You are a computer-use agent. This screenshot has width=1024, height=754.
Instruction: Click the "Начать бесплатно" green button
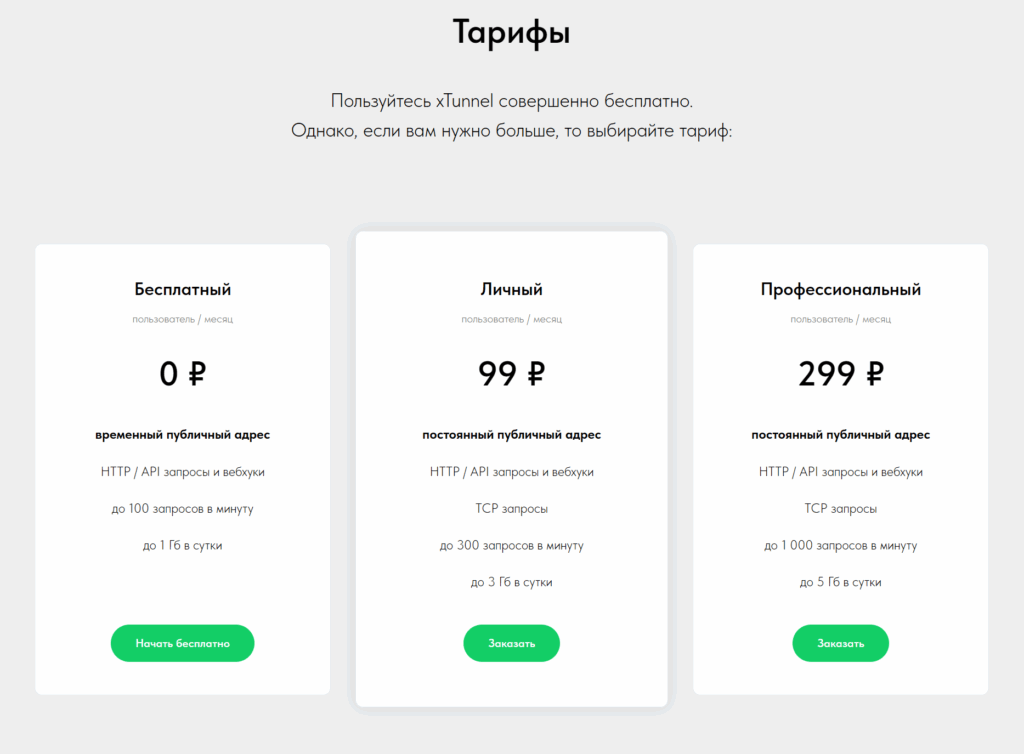click(182, 643)
